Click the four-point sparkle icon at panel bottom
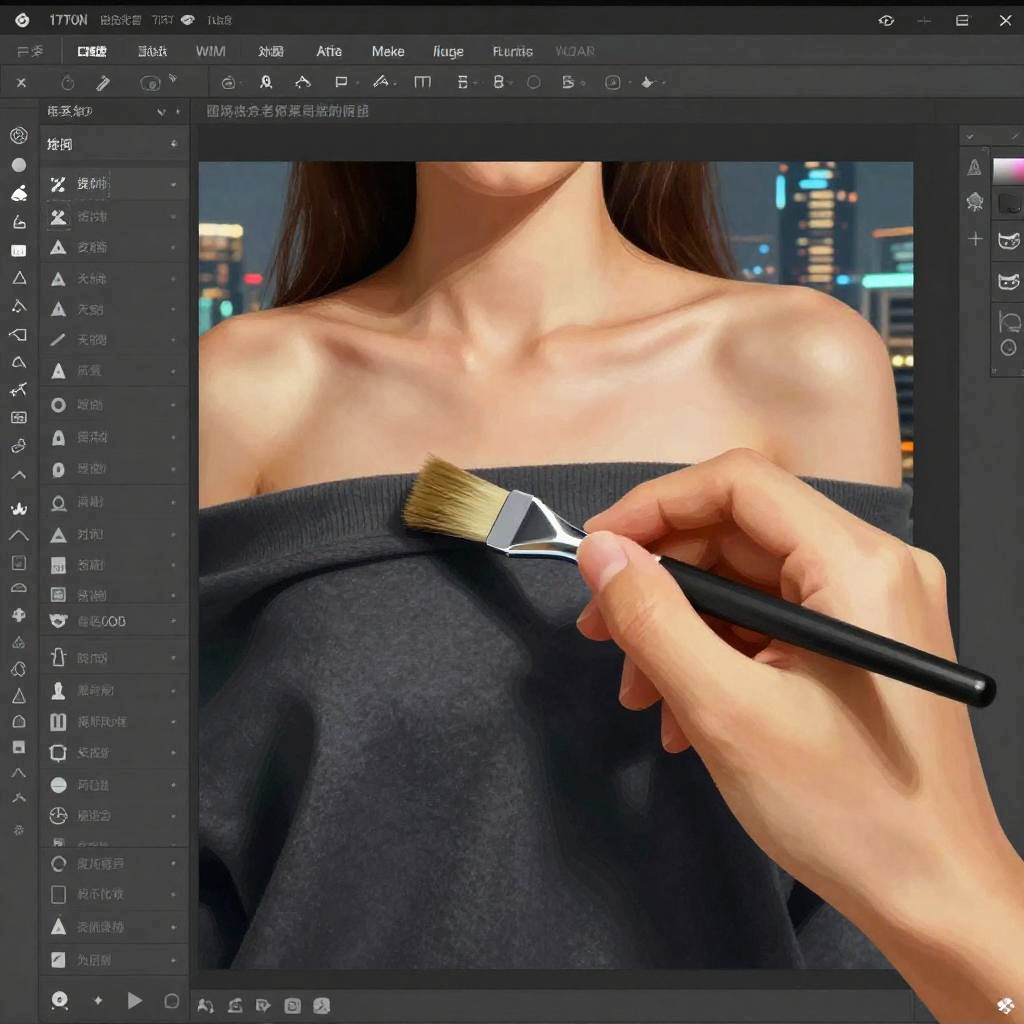The height and width of the screenshot is (1024, 1024). click(98, 1000)
